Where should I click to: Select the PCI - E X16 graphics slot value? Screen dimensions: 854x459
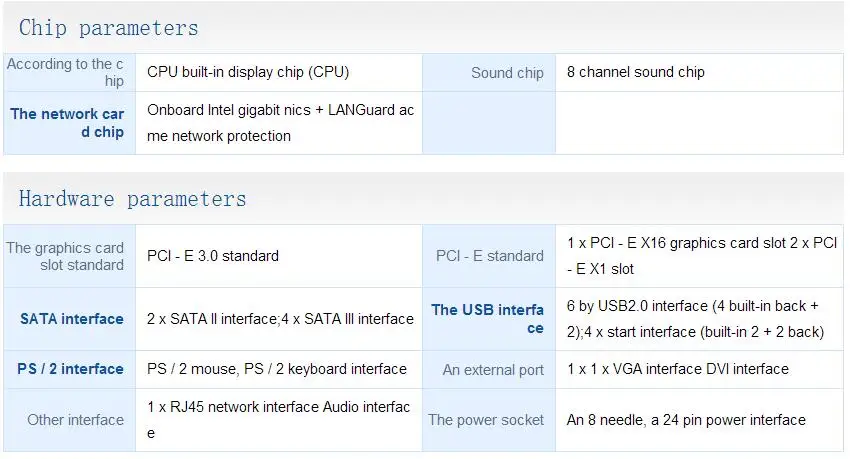(x=701, y=256)
